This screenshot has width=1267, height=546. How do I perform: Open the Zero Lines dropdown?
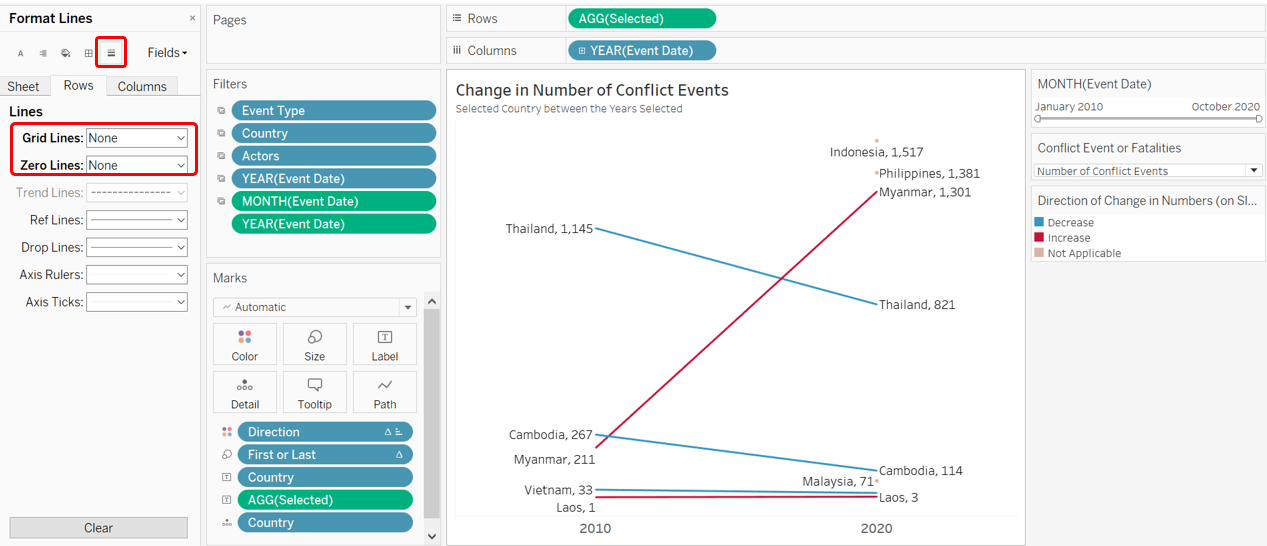[x=137, y=165]
